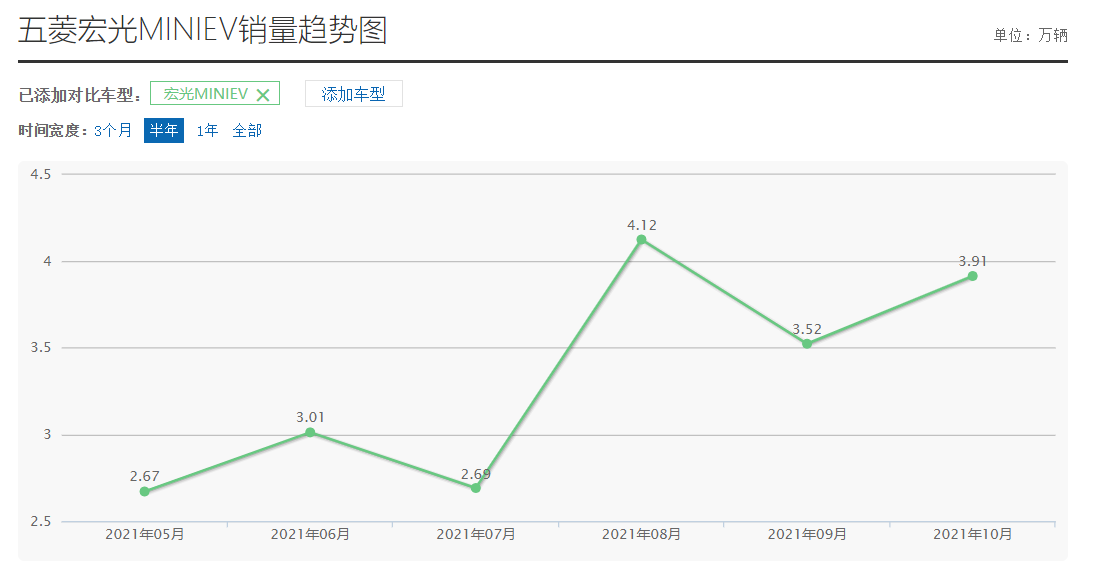
Task: Click the 2021年10月 data point 3.91
Action: (973, 276)
